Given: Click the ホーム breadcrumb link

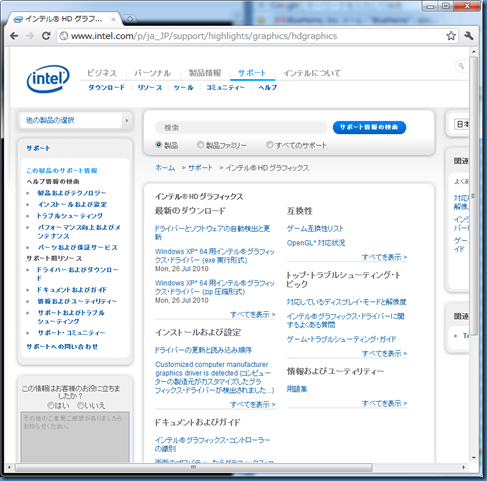Looking at the screenshot, I should click(x=165, y=168).
